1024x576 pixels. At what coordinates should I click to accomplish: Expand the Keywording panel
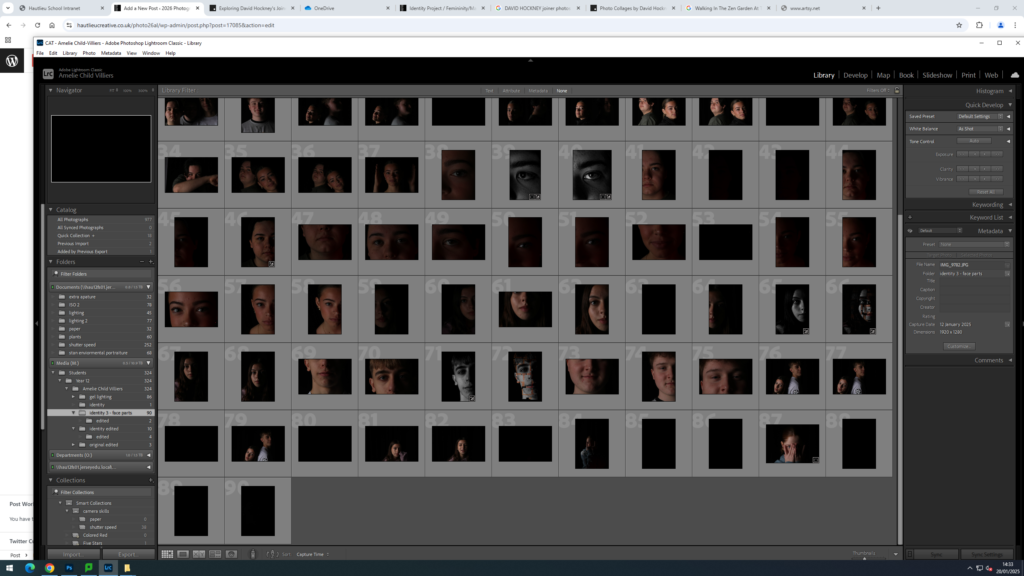coord(1010,204)
